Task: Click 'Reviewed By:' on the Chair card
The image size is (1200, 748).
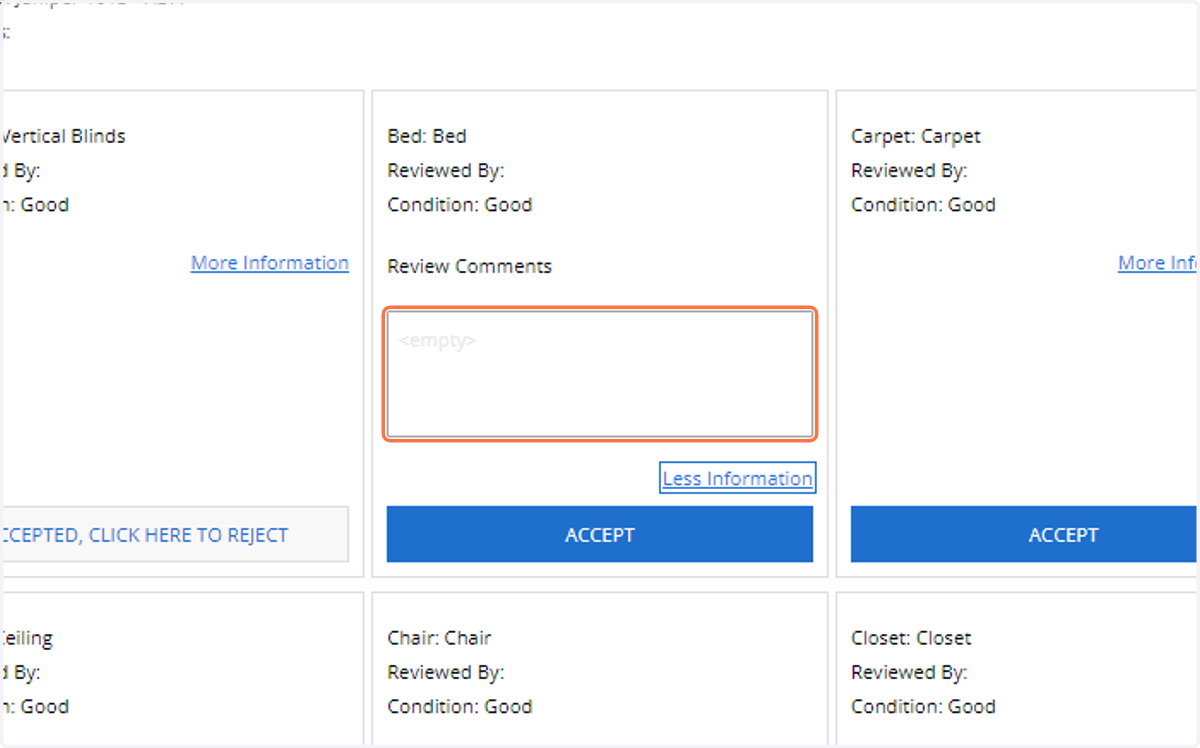Action: pos(446,673)
